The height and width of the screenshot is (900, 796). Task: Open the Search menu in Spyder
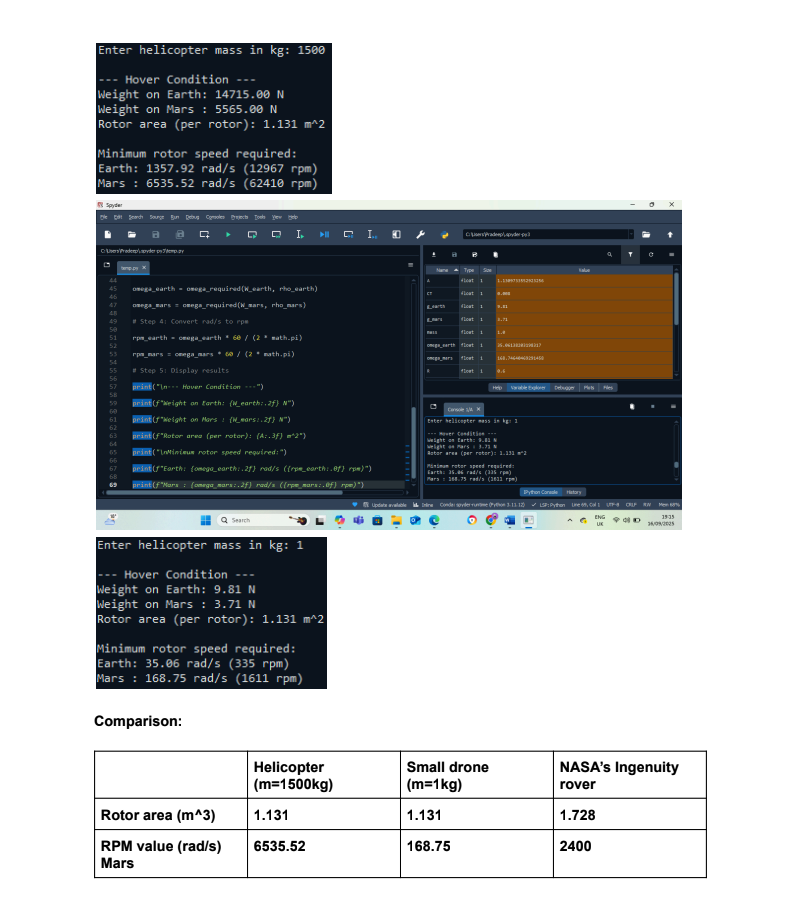point(135,217)
